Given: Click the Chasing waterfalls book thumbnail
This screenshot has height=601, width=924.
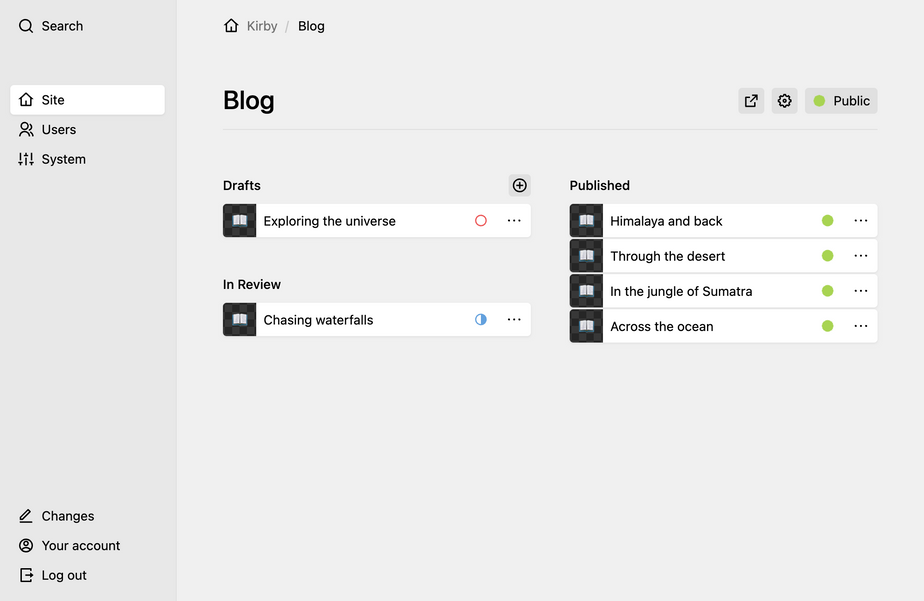Looking at the screenshot, I should coord(240,320).
